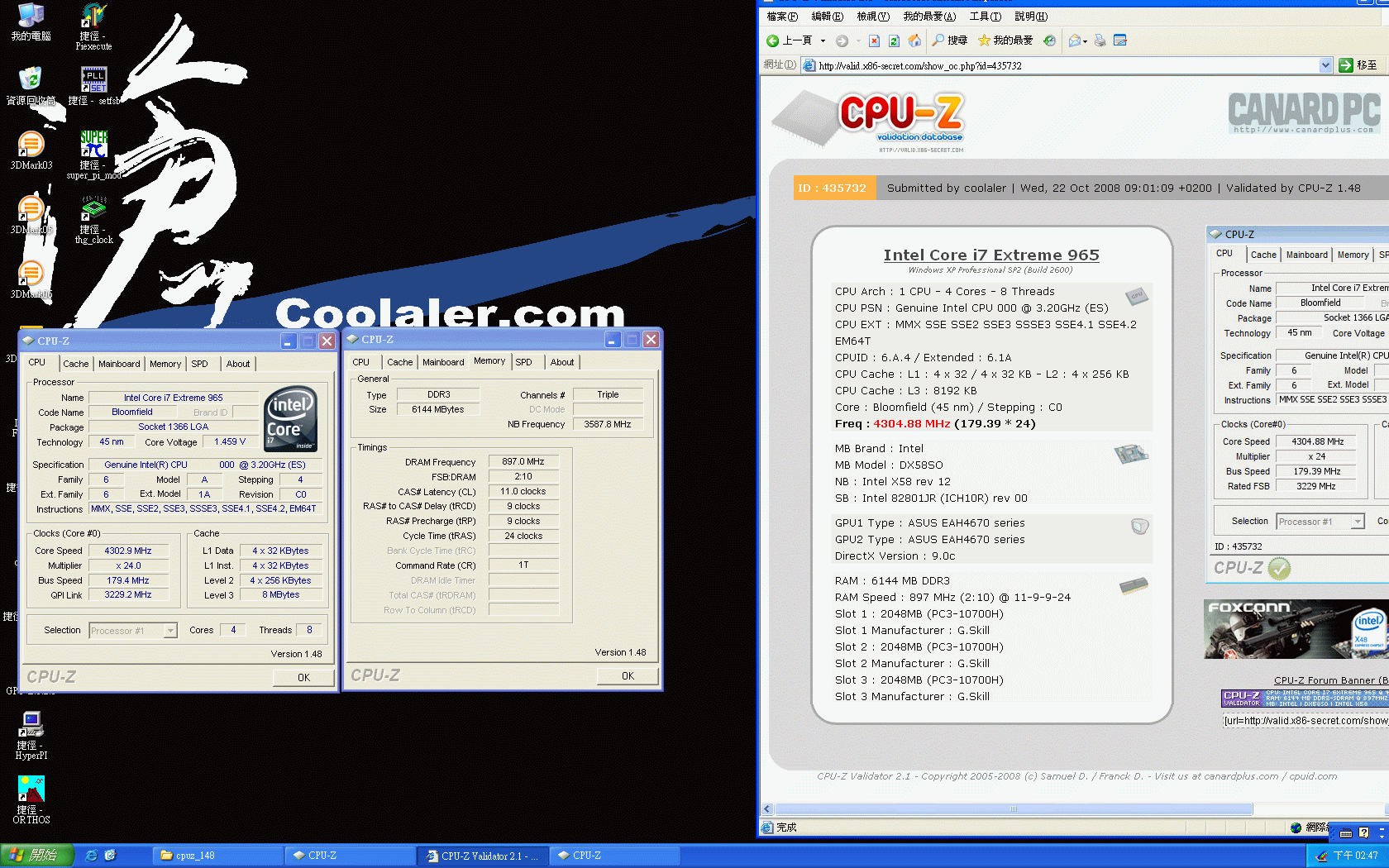1389x868 pixels.
Task: Open the 我的電腦 desktop icon
Action: 31,21
